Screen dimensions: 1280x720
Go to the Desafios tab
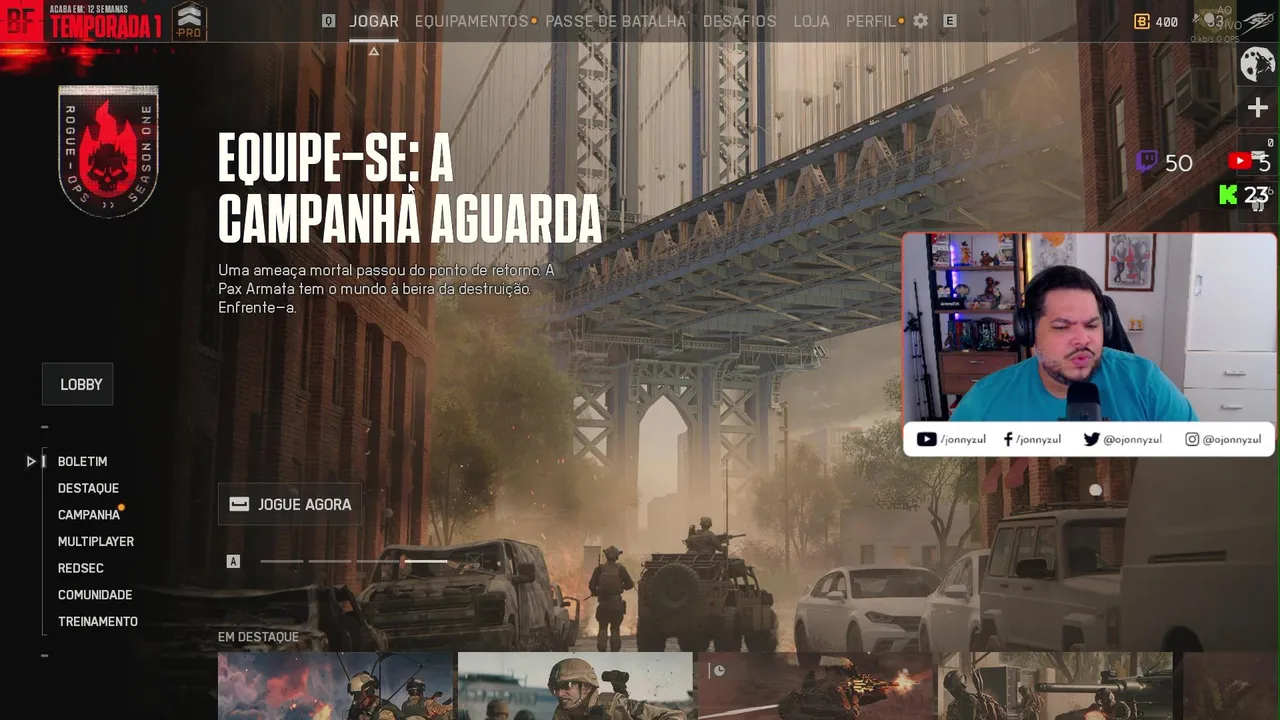(739, 21)
